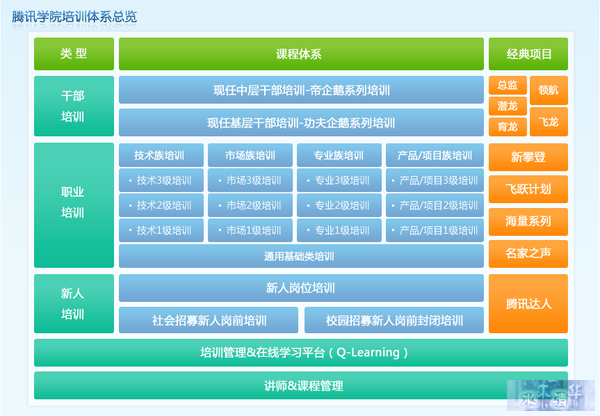The width and height of the screenshot is (600, 416).
Task: Click the 名家之声 project box
Action: point(528,254)
